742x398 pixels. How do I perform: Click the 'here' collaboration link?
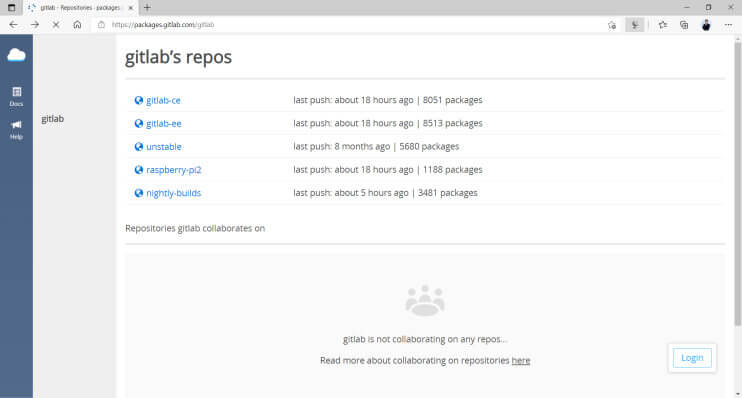pyautogui.click(x=521, y=361)
